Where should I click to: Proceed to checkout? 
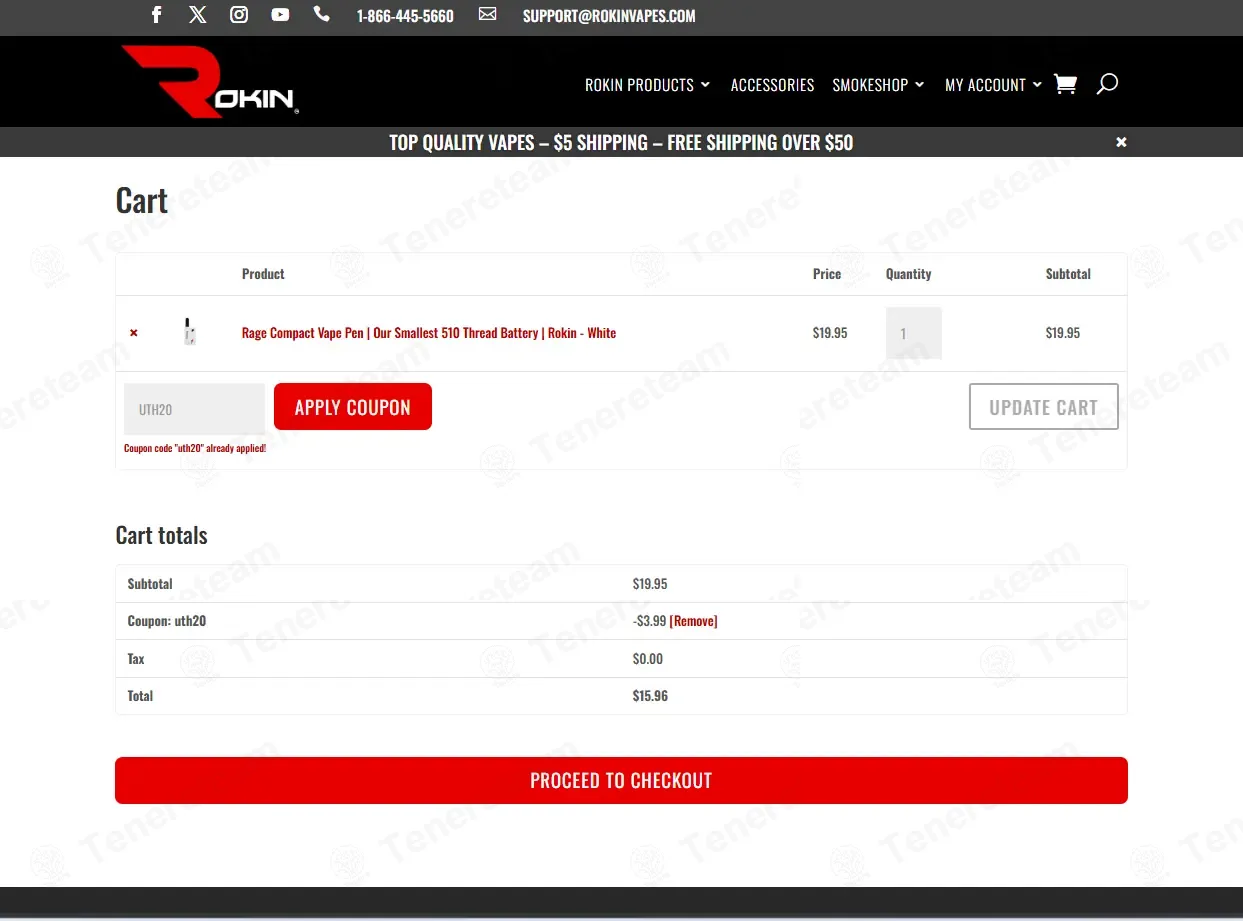coord(621,780)
